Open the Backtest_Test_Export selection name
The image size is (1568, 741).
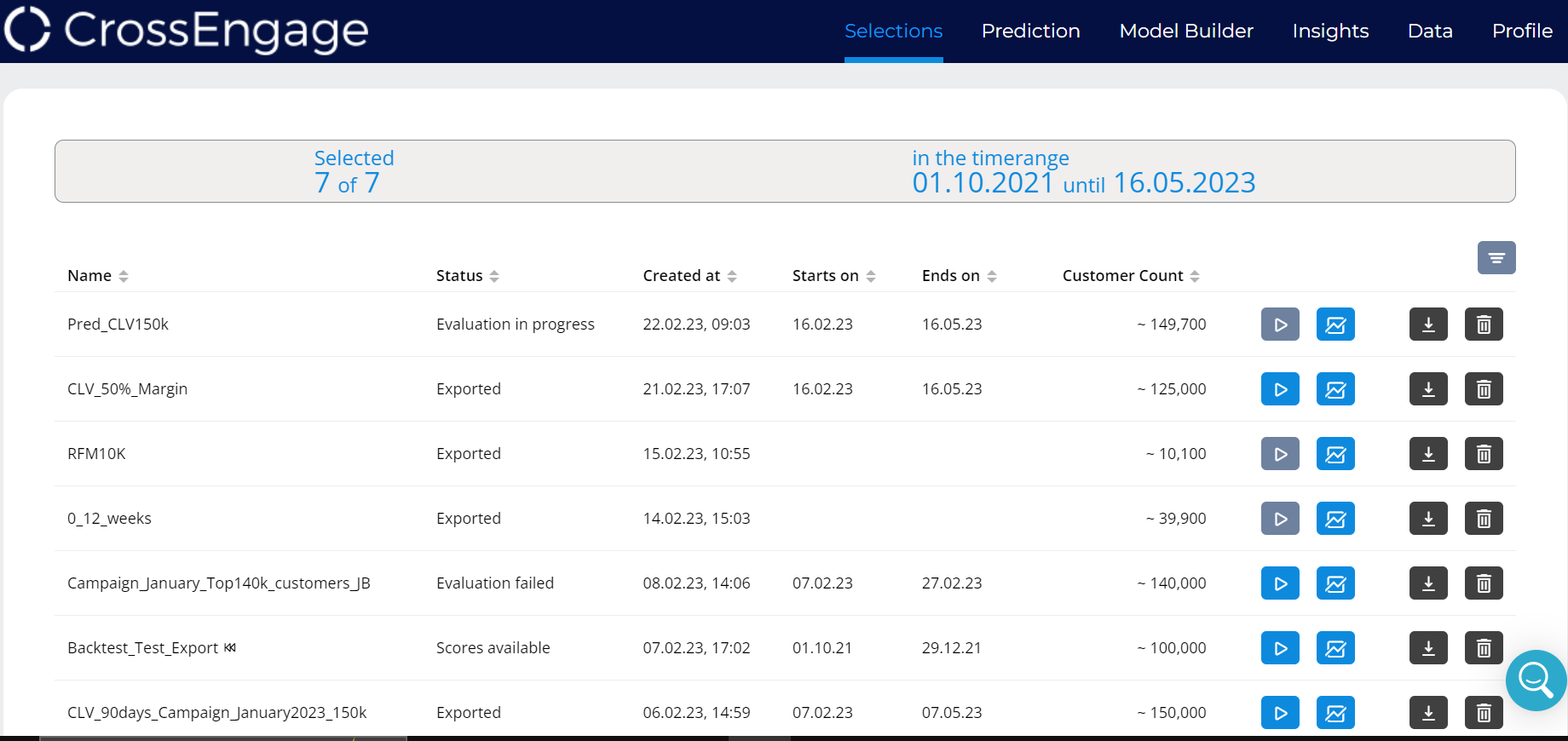(x=143, y=648)
